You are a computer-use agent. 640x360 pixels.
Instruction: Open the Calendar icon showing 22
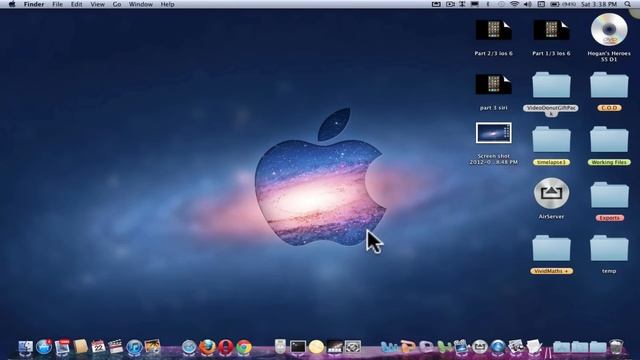[98, 347]
